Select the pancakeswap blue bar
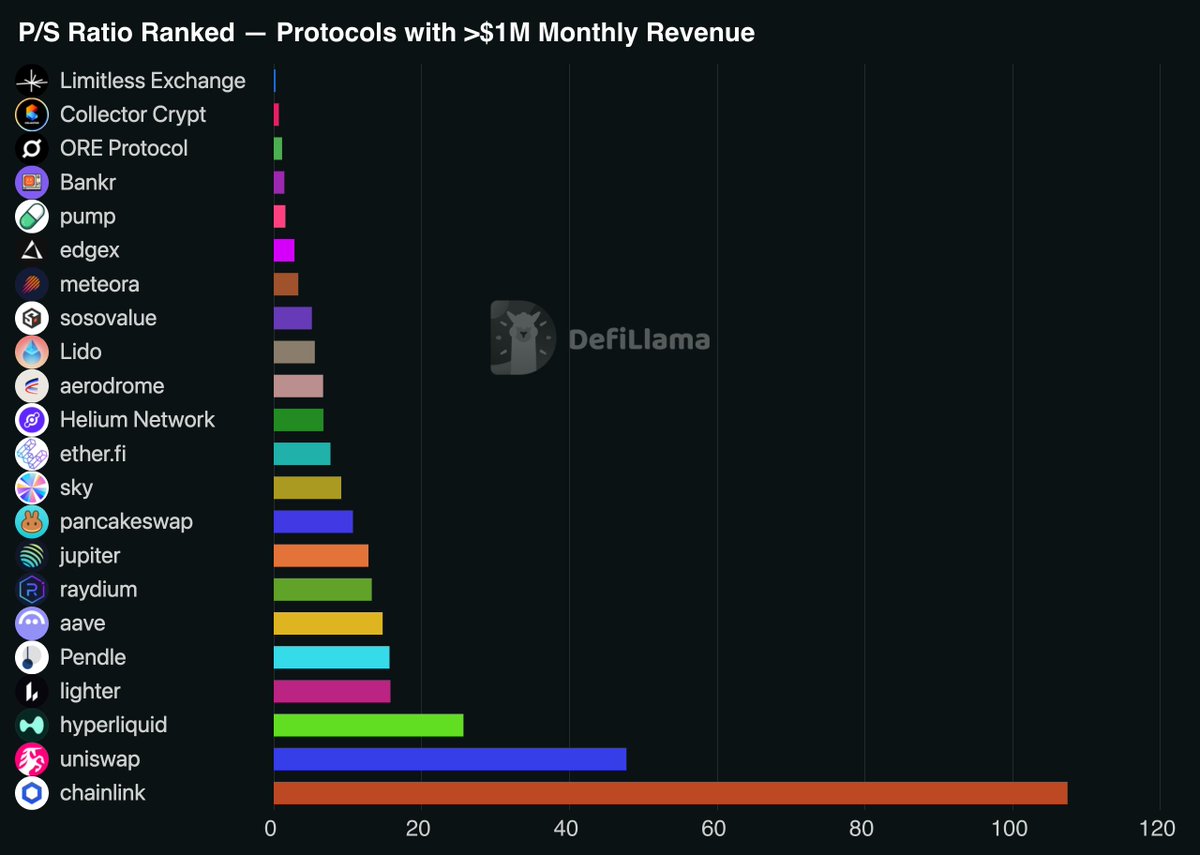 tap(313, 521)
